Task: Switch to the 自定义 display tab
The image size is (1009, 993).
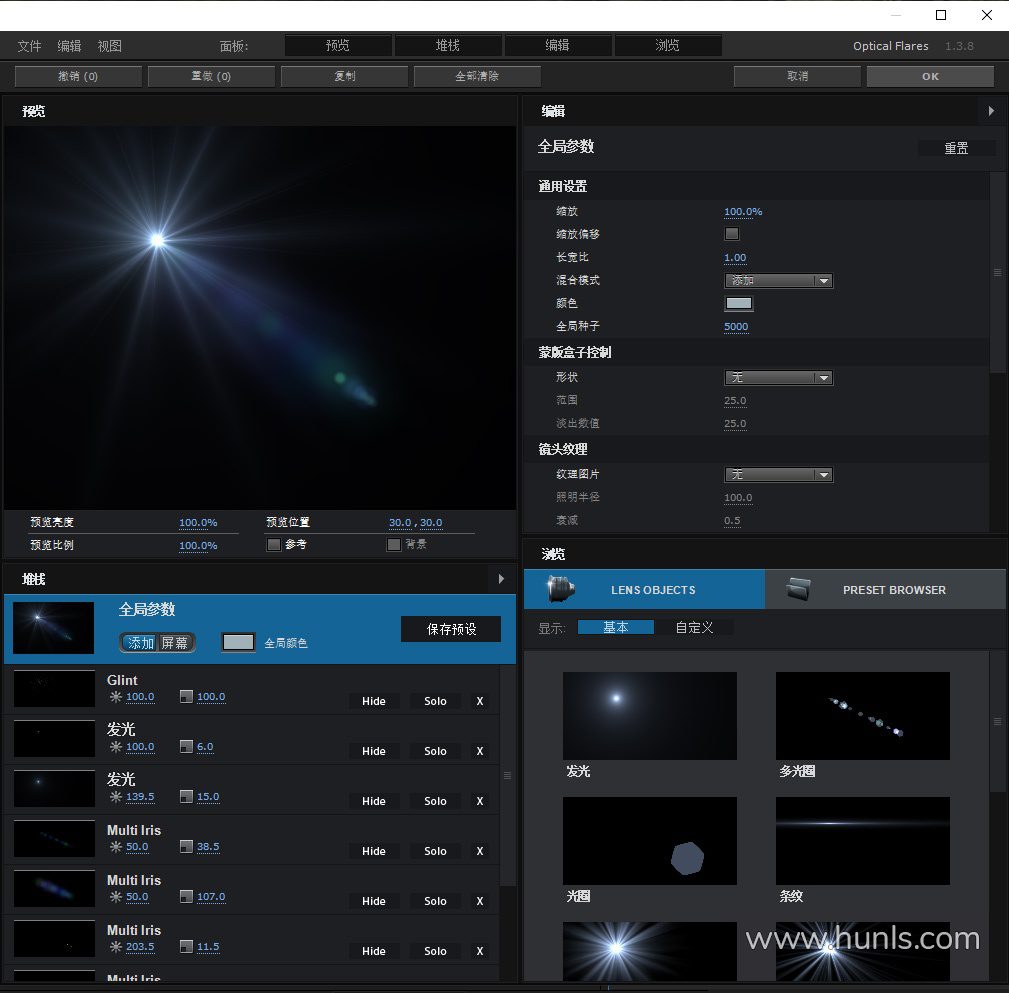Action: point(694,628)
